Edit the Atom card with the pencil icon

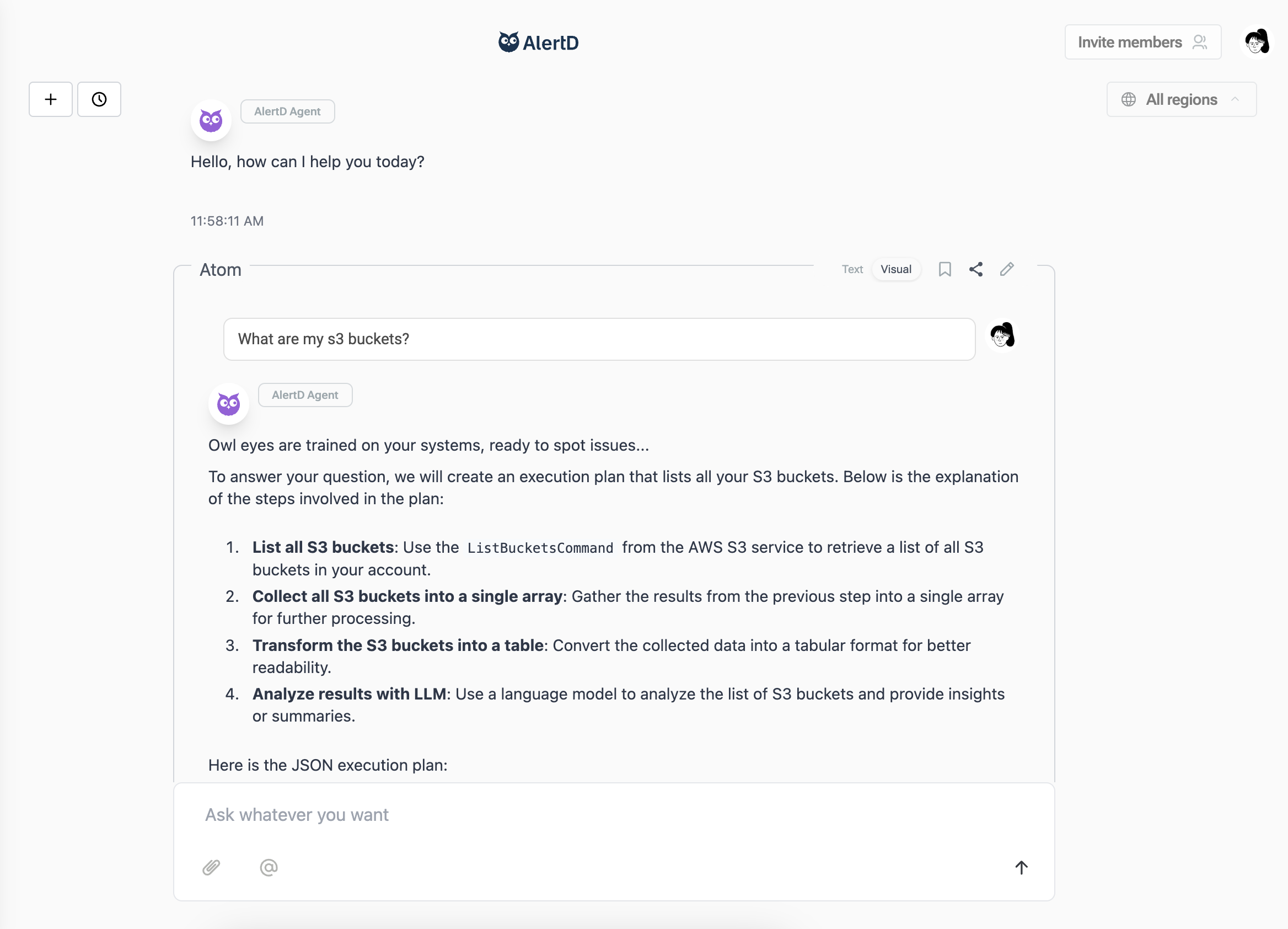(1006, 269)
